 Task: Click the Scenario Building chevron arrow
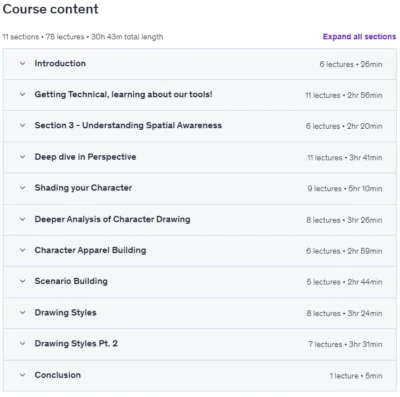click(22, 281)
